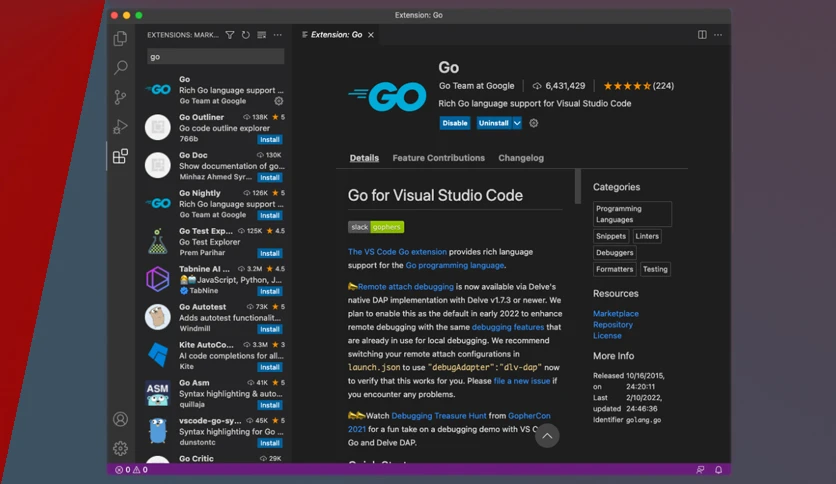Install the Go Nightly extension

270,215
